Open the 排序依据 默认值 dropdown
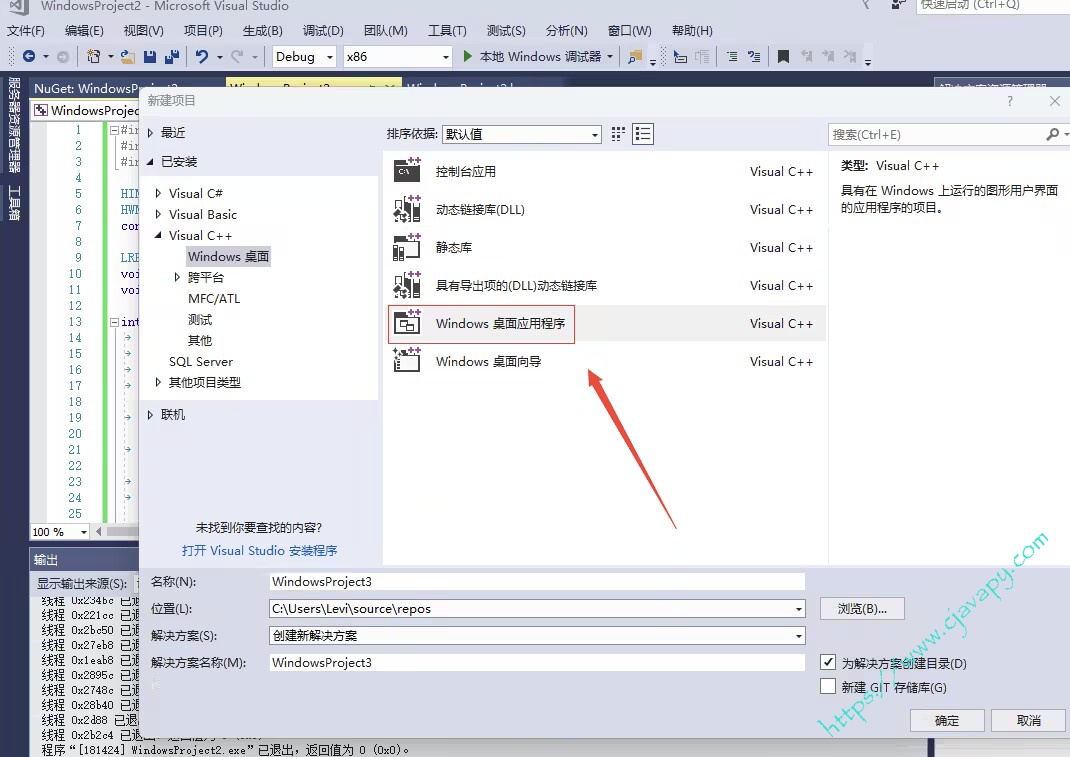This screenshot has width=1070, height=757. pyautogui.click(x=522, y=134)
